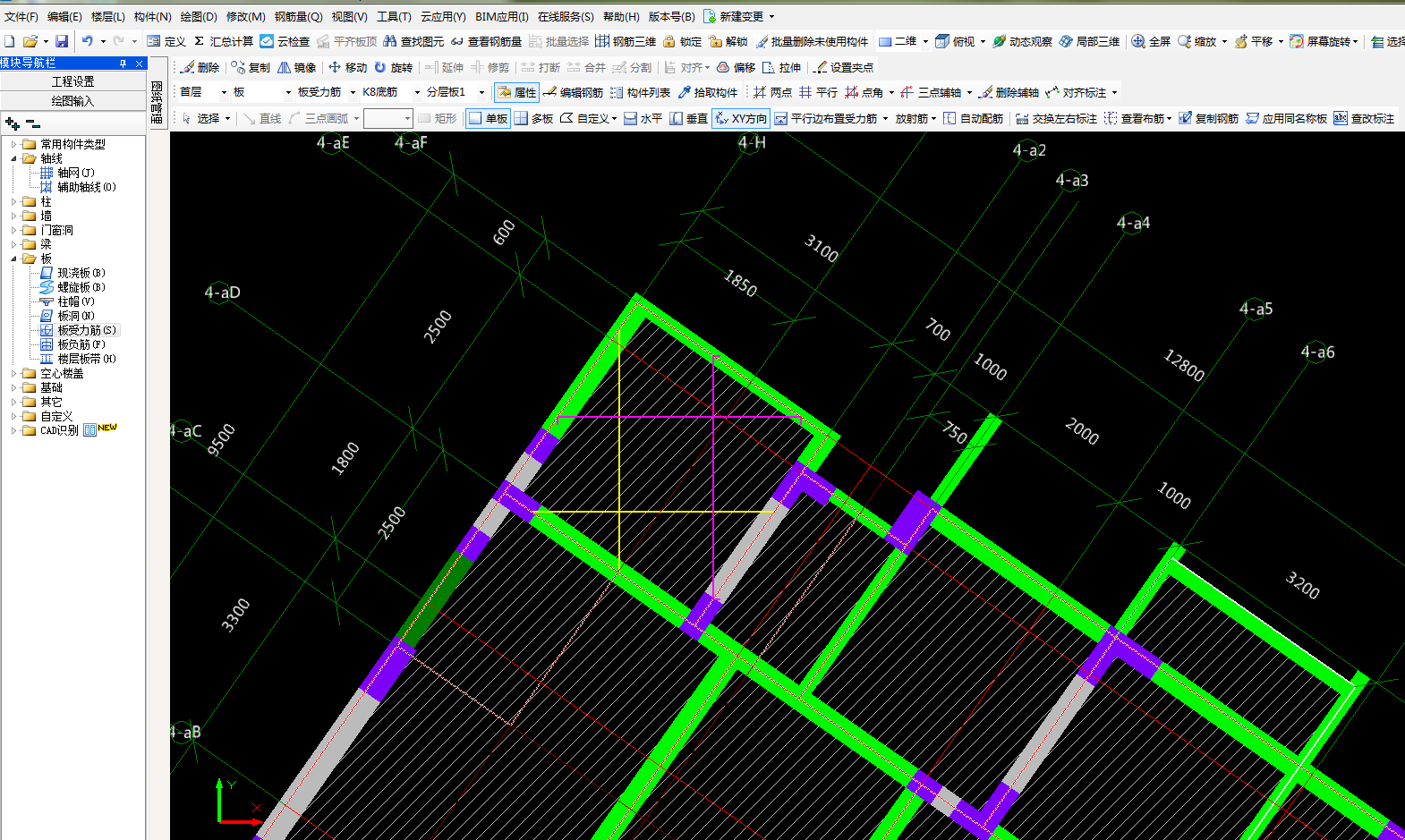1405x840 pixels.
Task: Click 查改标注 edit annotation tool
Action: 1364,118
